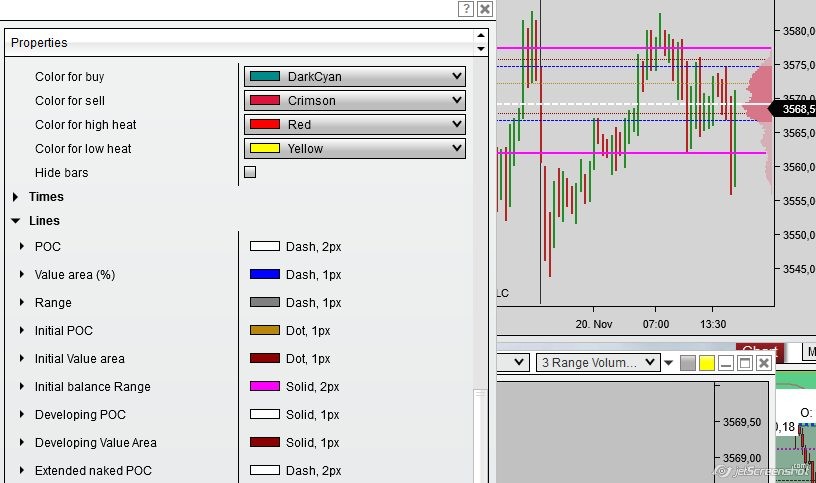Image resolution: width=816 pixels, height=483 pixels.
Task: Expand the Developing POC line settings
Action: [x=21, y=415]
